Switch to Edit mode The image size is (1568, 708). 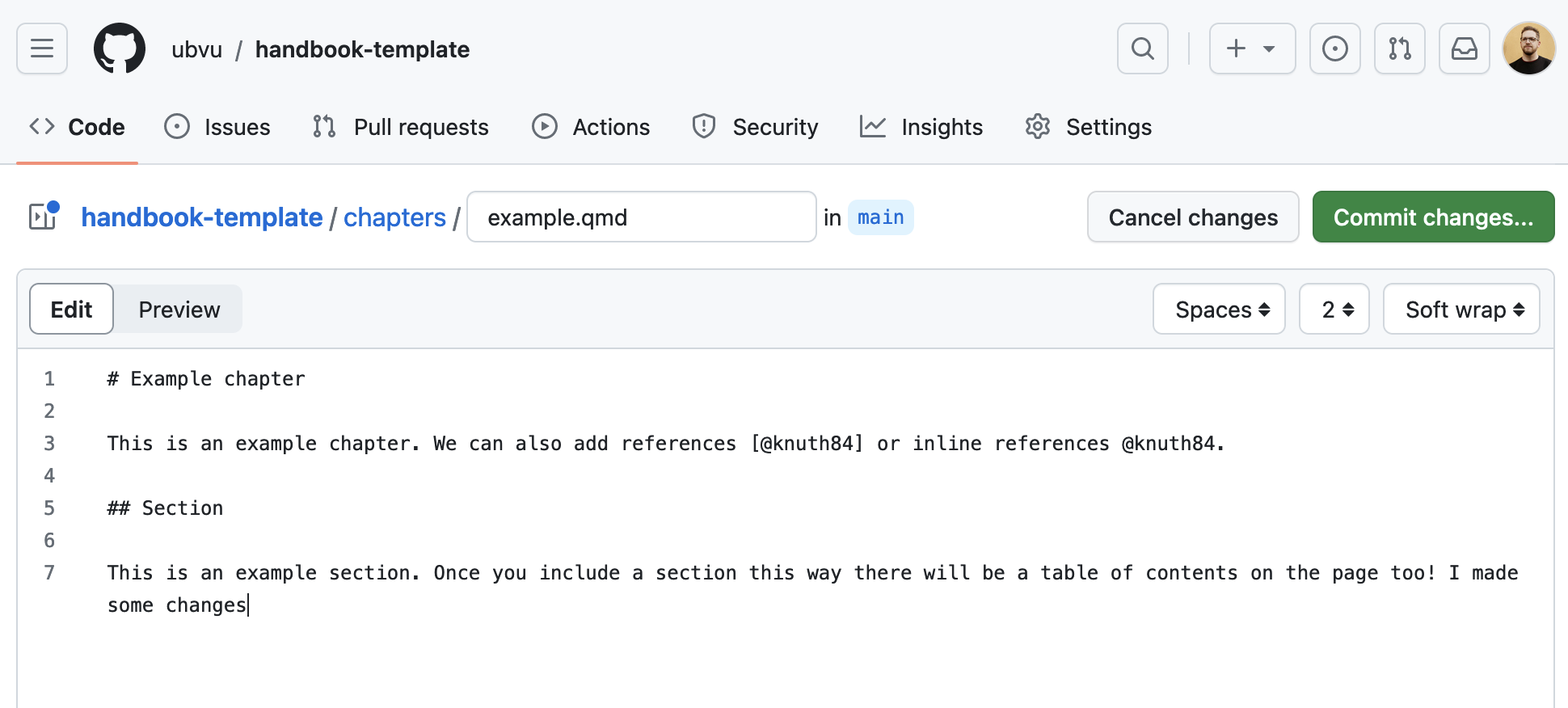pyautogui.click(x=71, y=309)
